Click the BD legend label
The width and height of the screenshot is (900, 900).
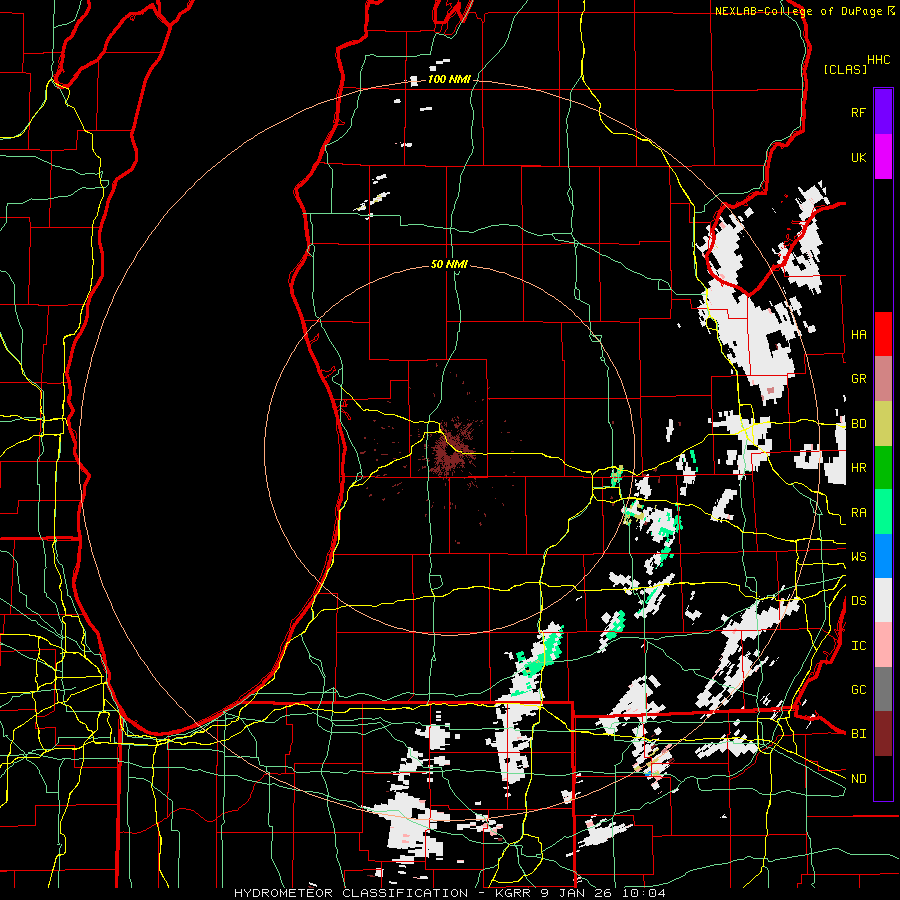click(x=859, y=424)
